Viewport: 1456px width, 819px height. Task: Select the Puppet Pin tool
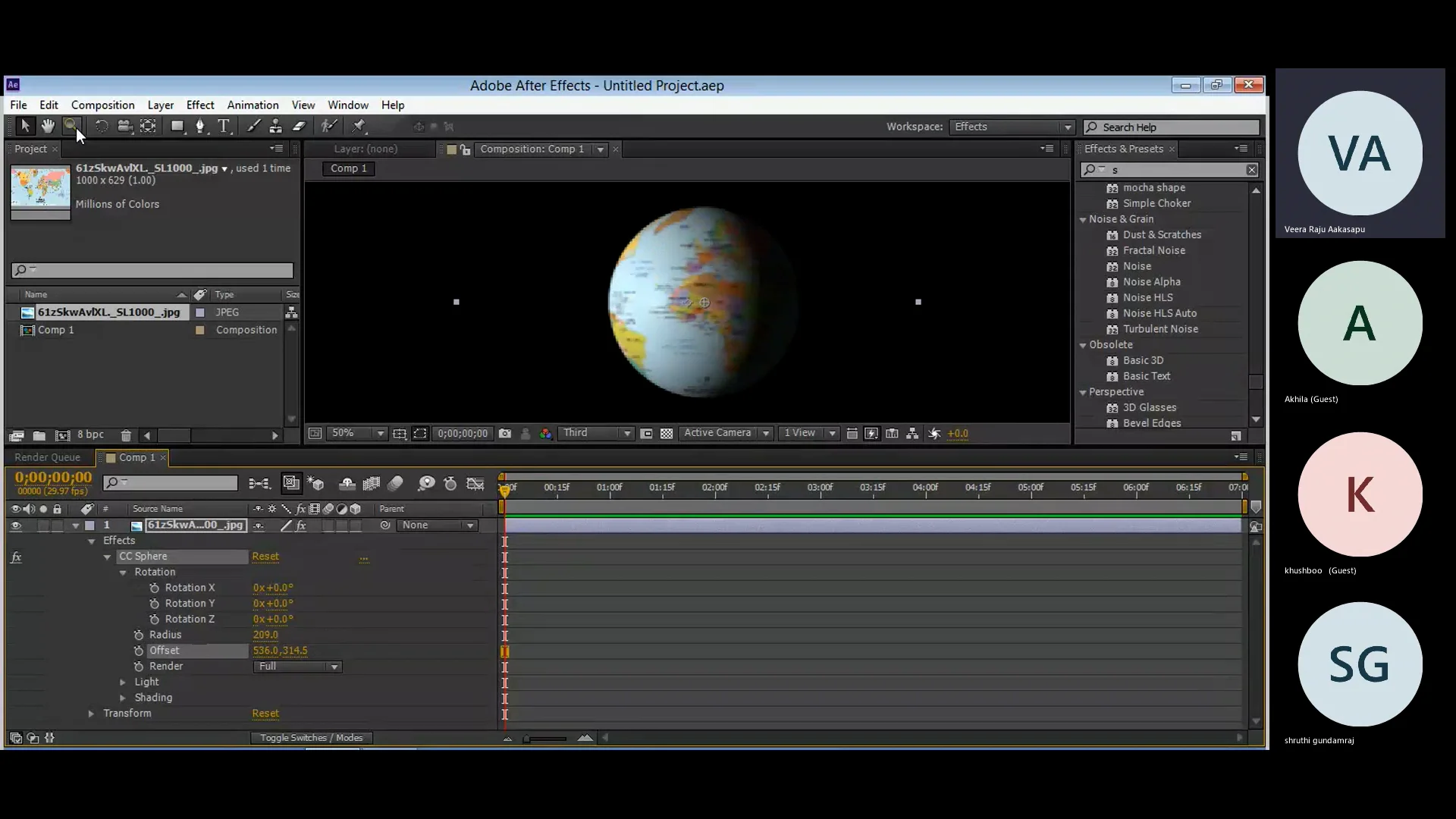pyautogui.click(x=359, y=126)
